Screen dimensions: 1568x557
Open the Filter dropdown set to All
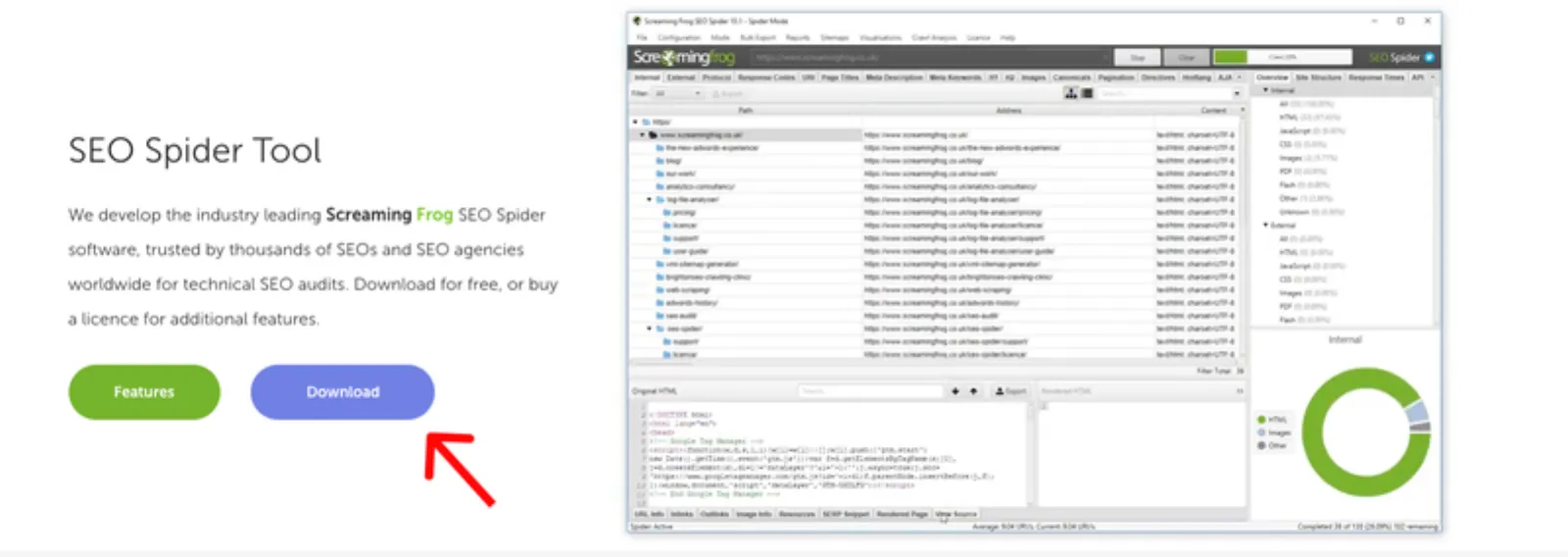[x=678, y=93]
